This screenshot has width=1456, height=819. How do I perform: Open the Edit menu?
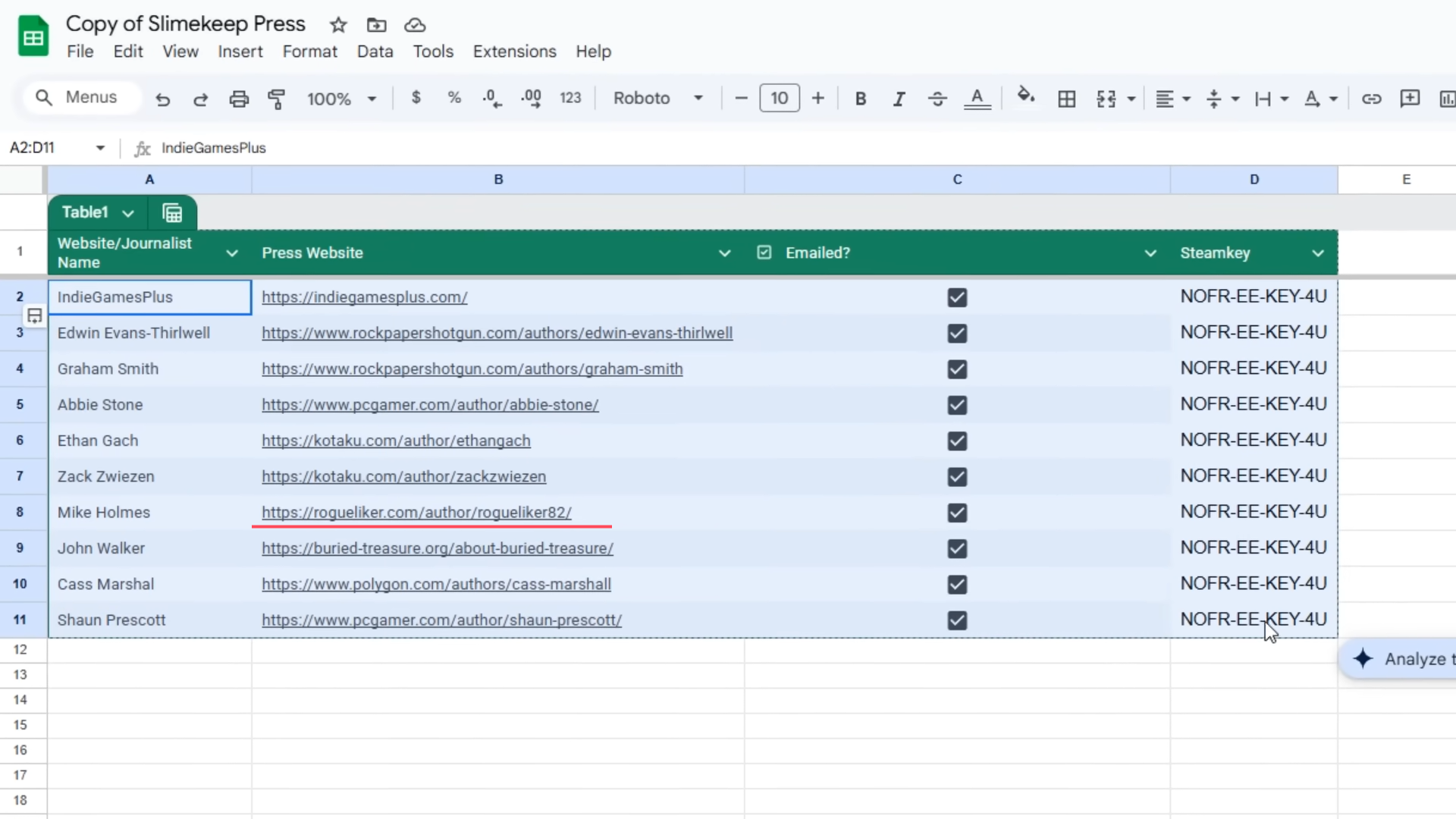(x=128, y=52)
